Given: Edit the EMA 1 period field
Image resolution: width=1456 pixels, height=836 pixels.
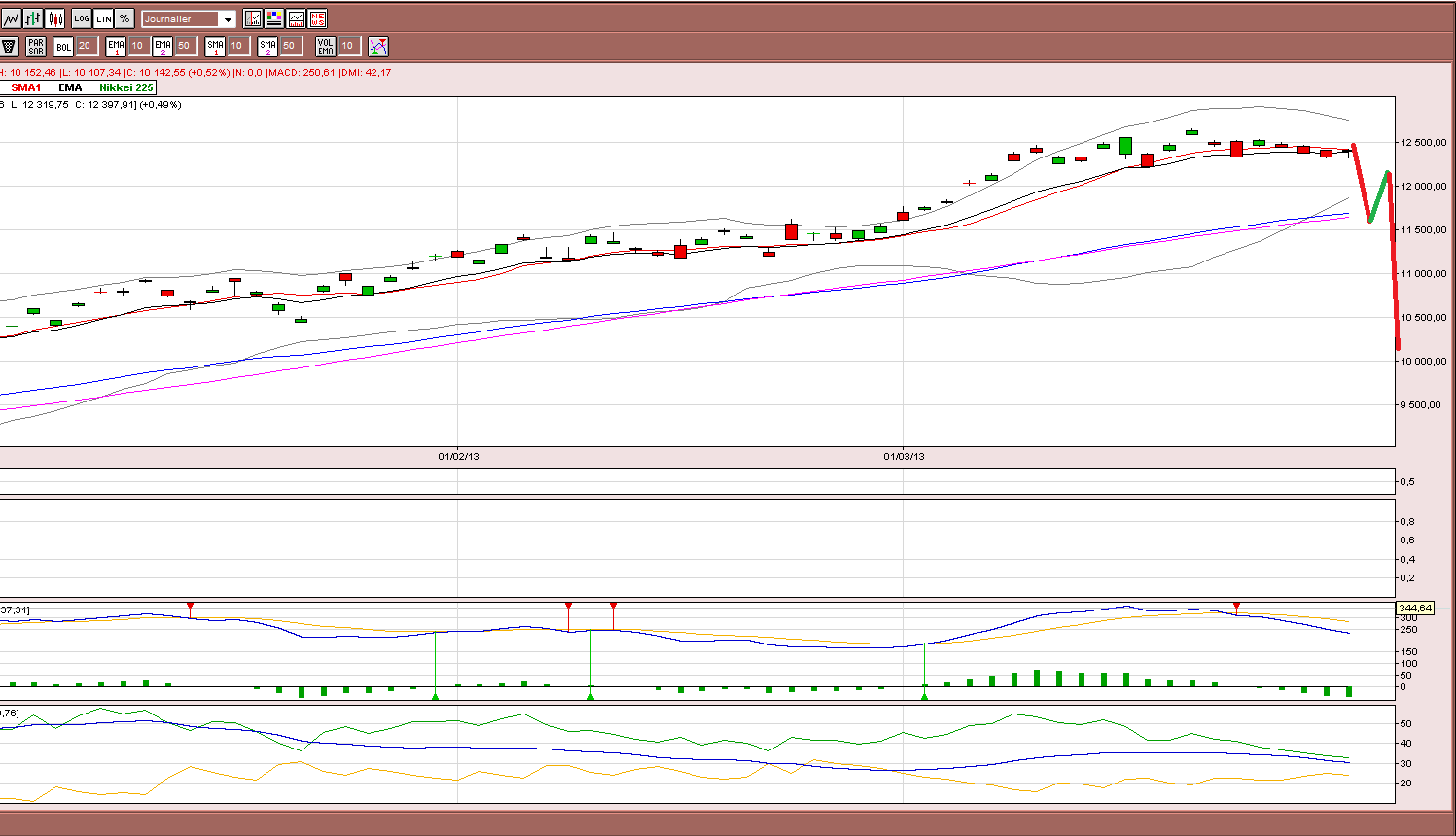Looking at the screenshot, I should 138,46.
